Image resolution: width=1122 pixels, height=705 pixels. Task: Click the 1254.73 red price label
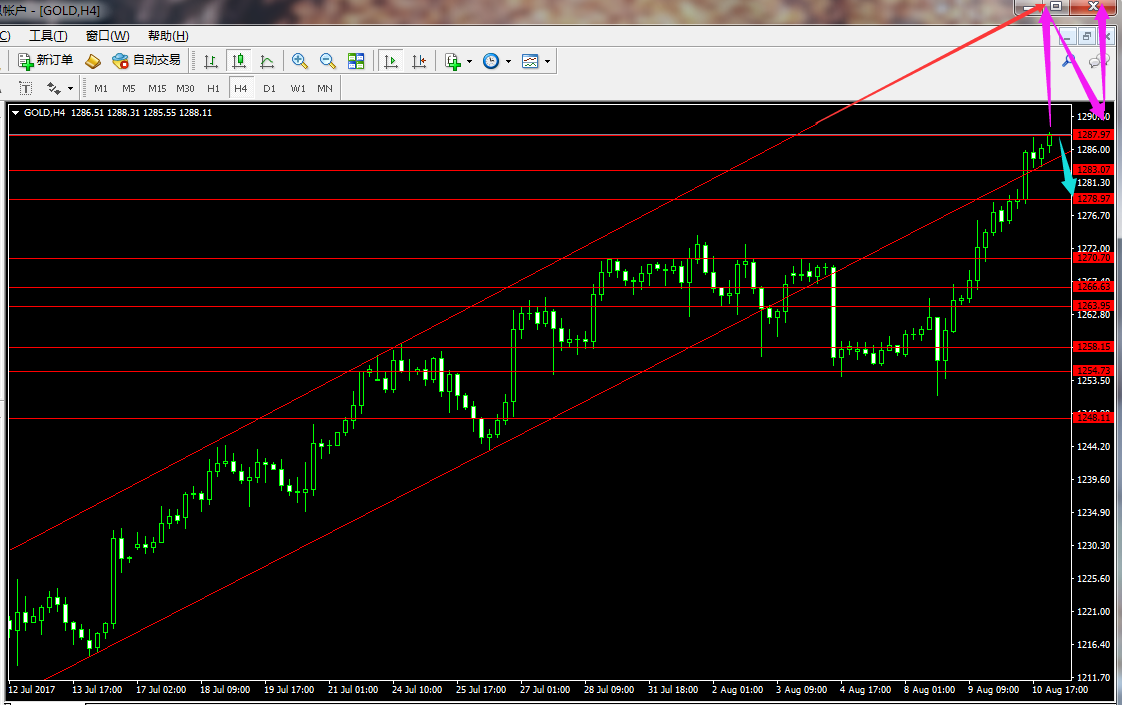pyautogui.click(x=1093, y=371)
